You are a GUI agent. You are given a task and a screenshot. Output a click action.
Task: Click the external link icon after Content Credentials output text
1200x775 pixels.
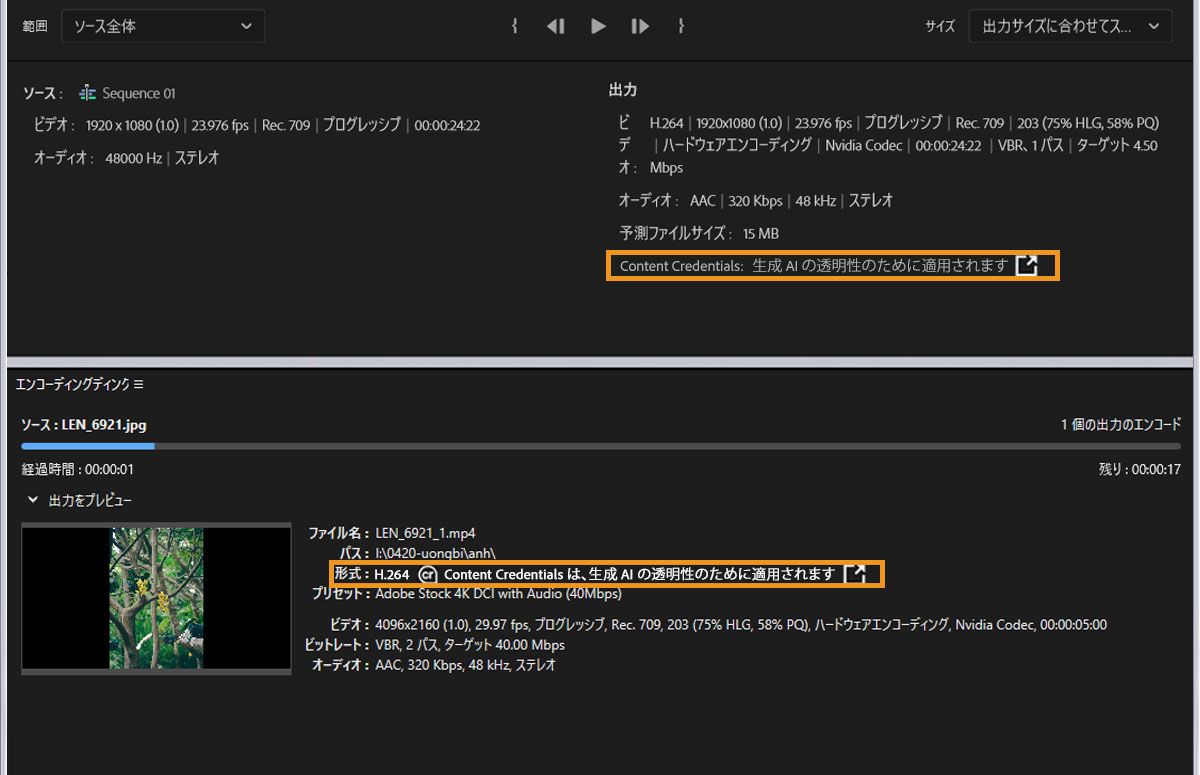click(1028, 265)
